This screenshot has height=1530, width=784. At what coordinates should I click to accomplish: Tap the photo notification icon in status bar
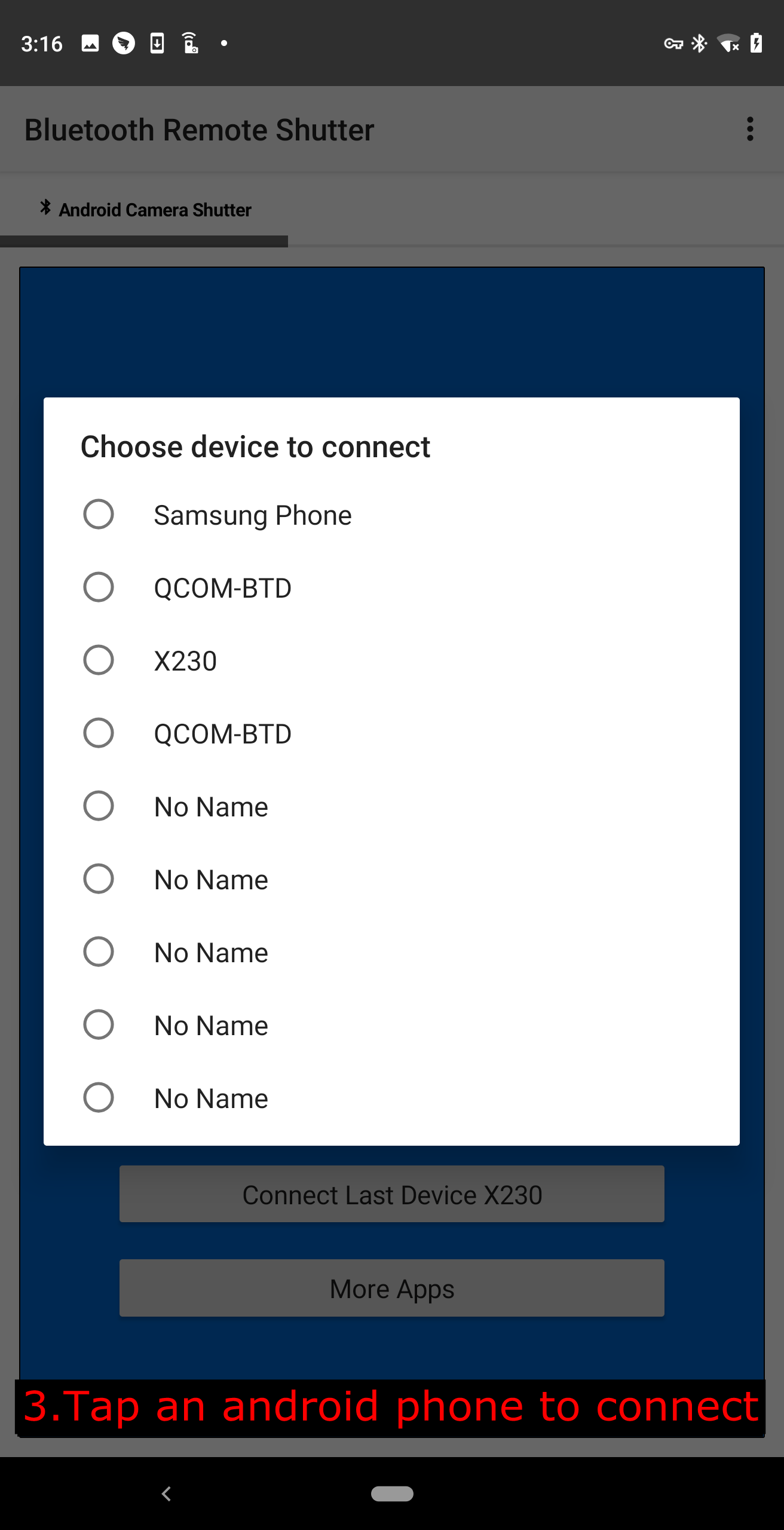click(88, 42)
